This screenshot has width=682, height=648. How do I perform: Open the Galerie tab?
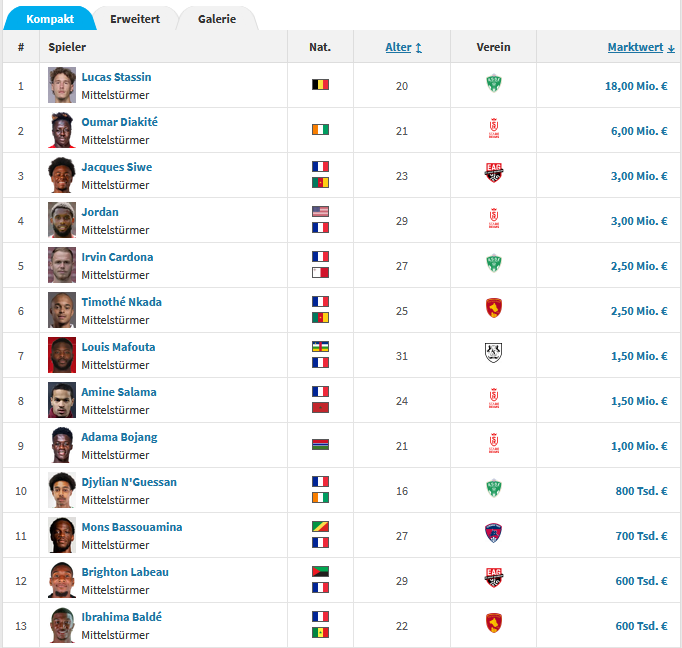point(217,19)
